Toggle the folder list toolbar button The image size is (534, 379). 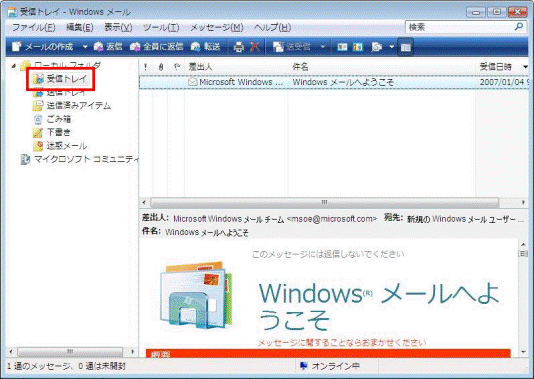click(x=405, y=47)
